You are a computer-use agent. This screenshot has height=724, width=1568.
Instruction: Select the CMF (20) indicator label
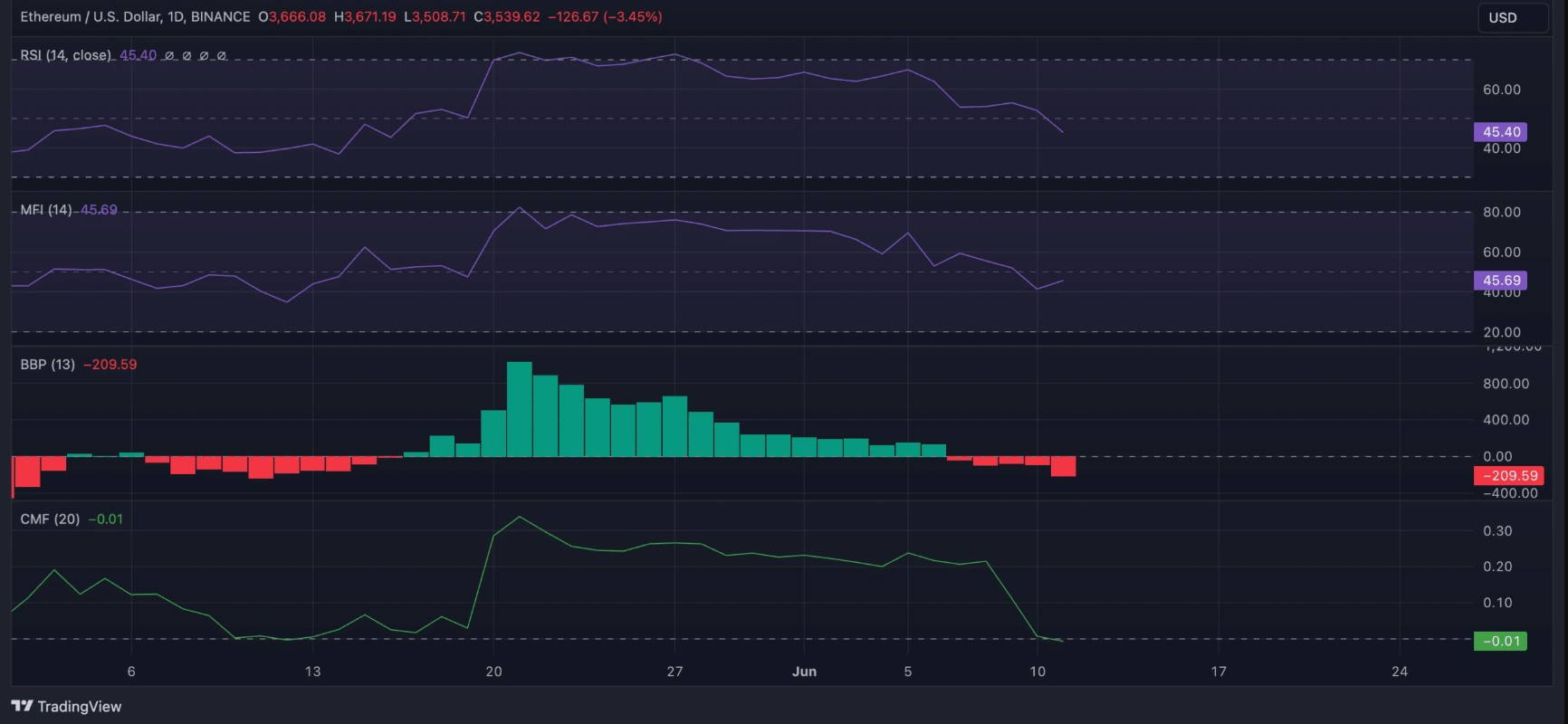click(50, 519)
